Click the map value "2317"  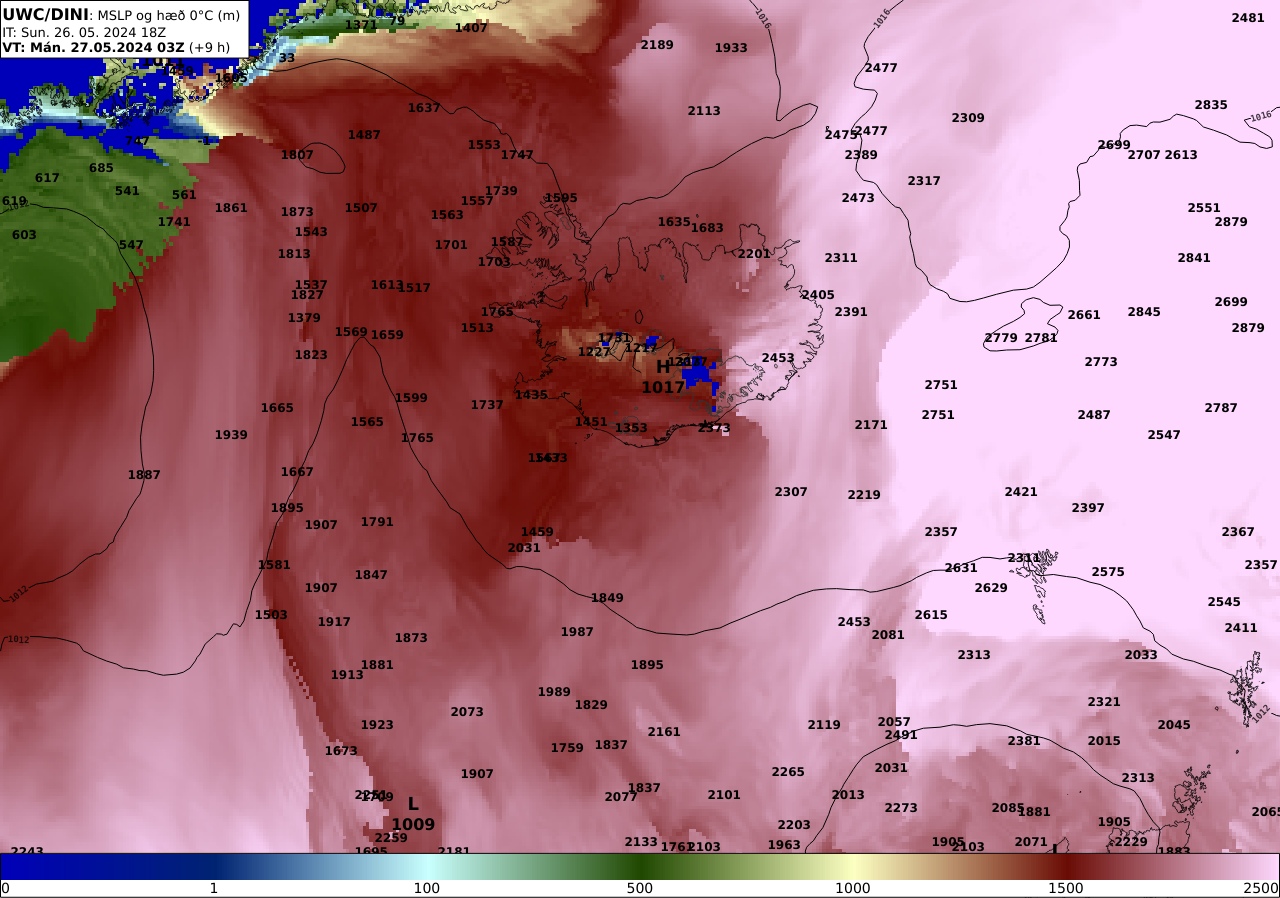[924, 181]
